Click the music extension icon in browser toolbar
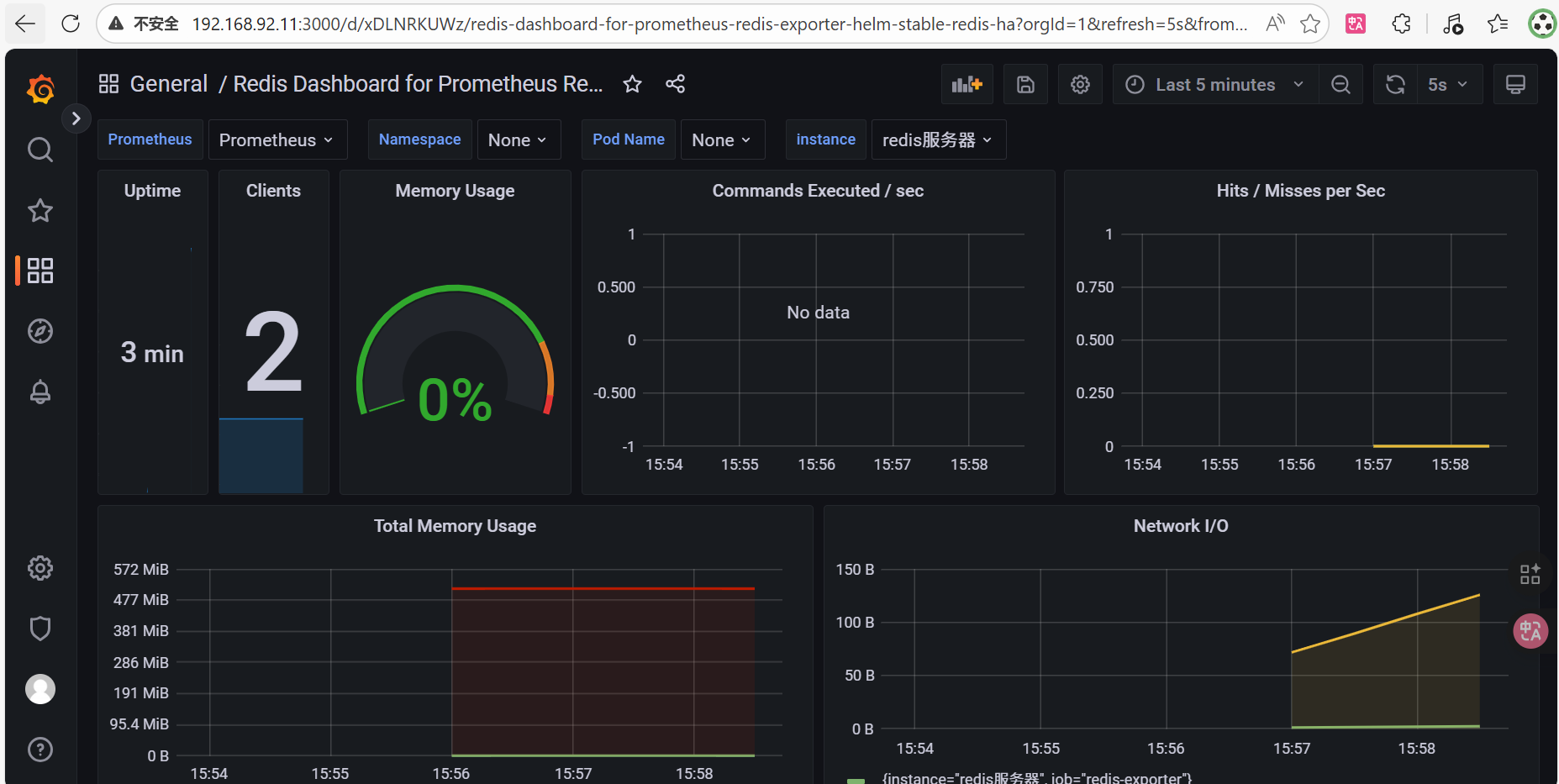This screenshot has height=784, width=1559. [1452, 24]
